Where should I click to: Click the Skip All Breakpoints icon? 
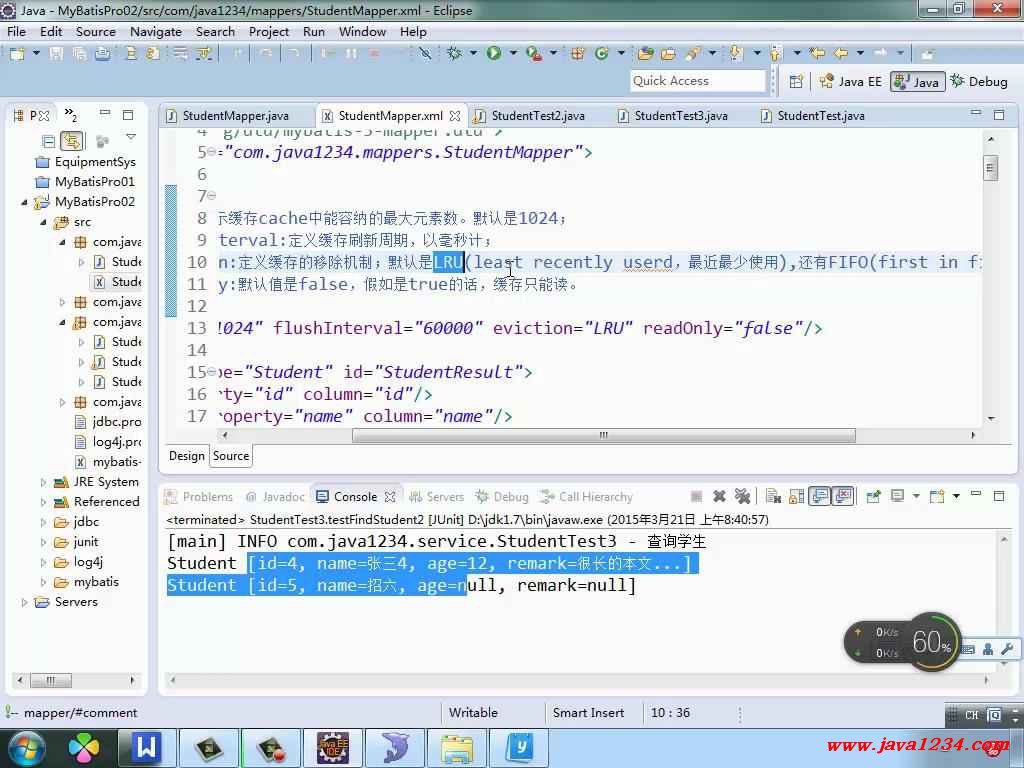point(425,54)
